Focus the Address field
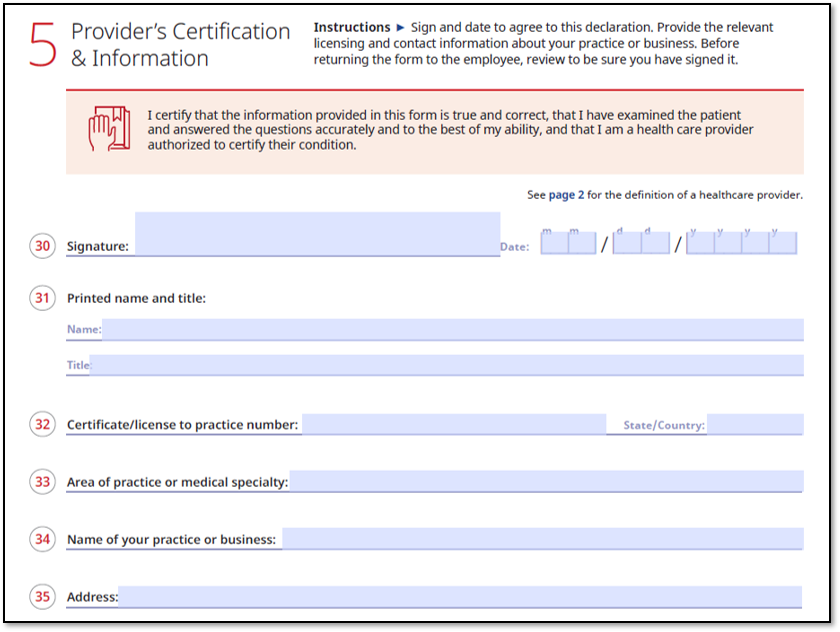Screen dimensions: 840x632 460,597
